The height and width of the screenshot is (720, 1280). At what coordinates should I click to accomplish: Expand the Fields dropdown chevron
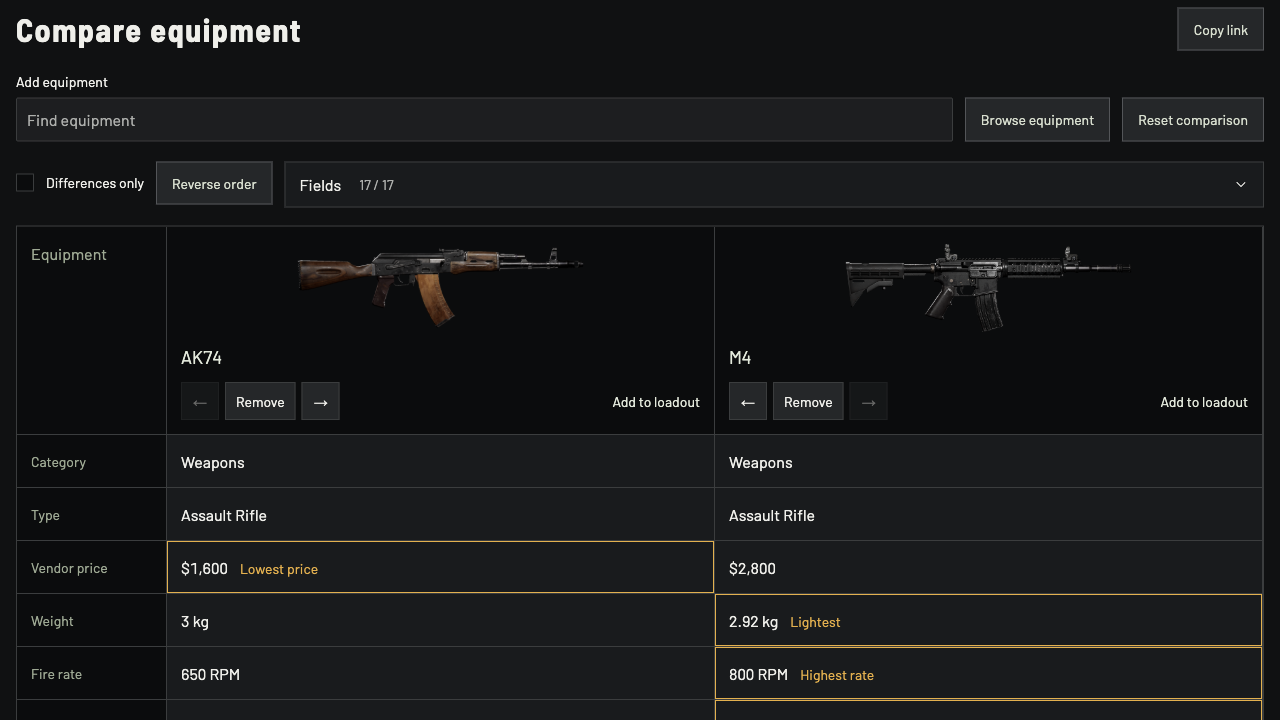1241,185
